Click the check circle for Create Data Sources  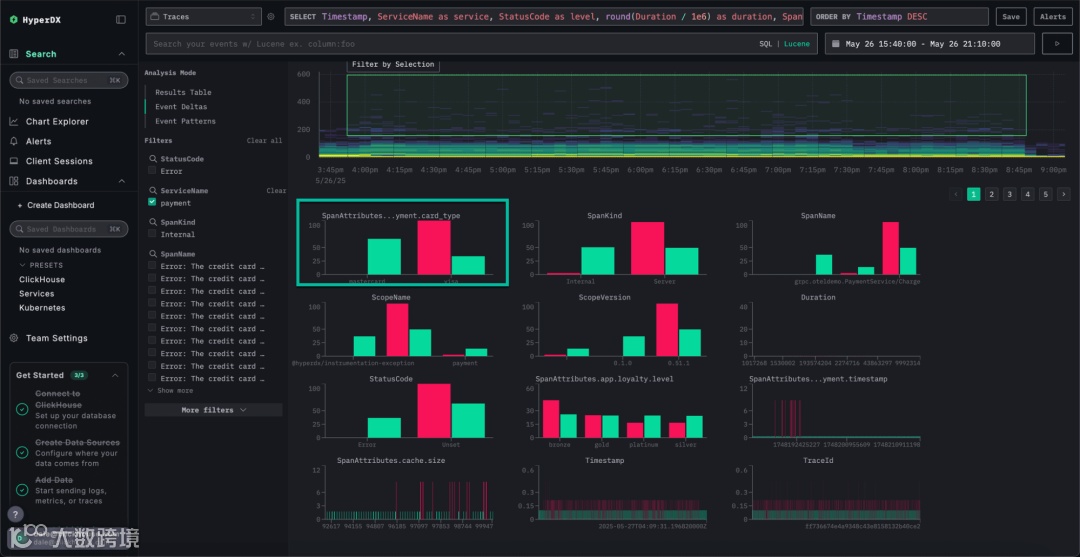(x=22, y=452)
